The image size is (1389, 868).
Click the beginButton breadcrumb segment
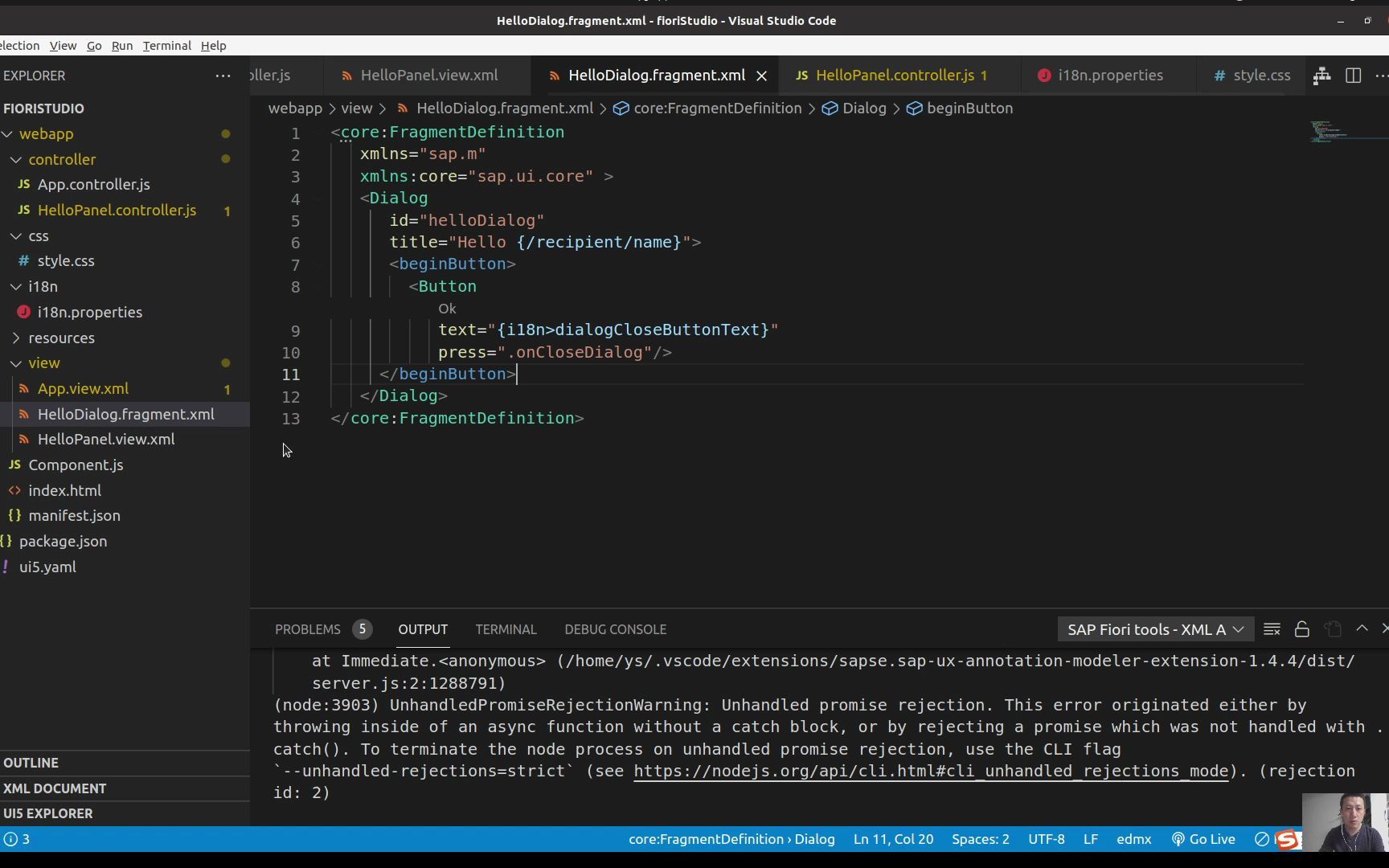coord(969,108)
